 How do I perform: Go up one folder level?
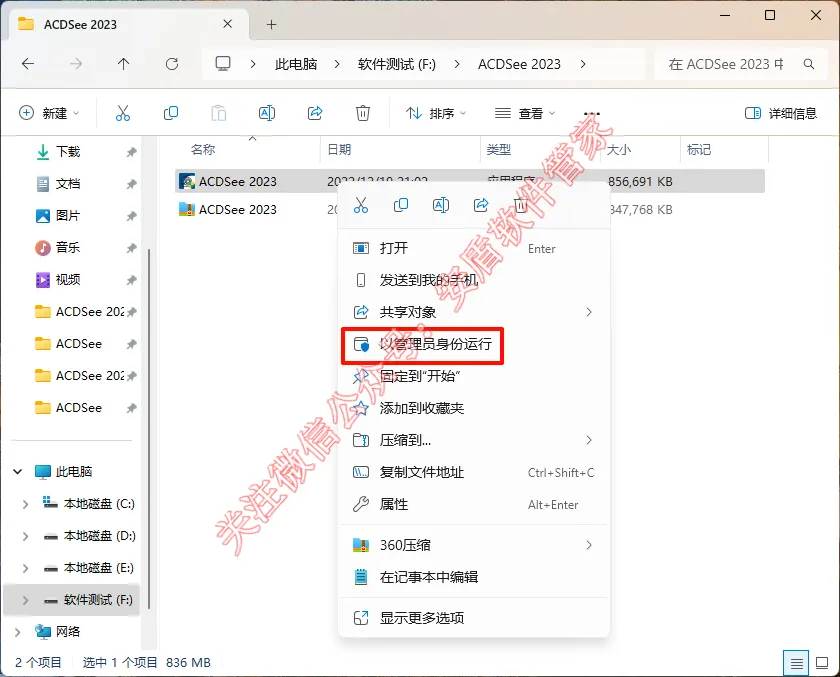pyautogui.click(x=123, y=64)
